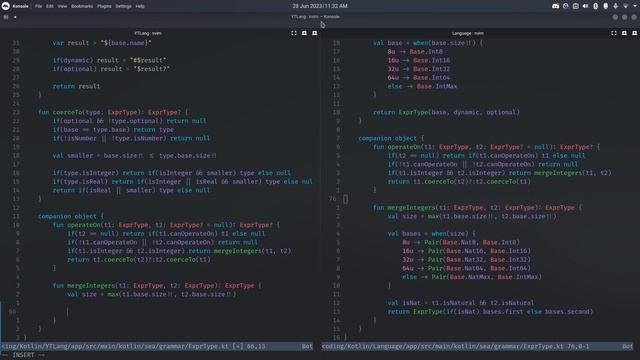The image size is (640, 360).
Task: Maximize the YTLang nvim pane
Action: [x=294, y=33]
